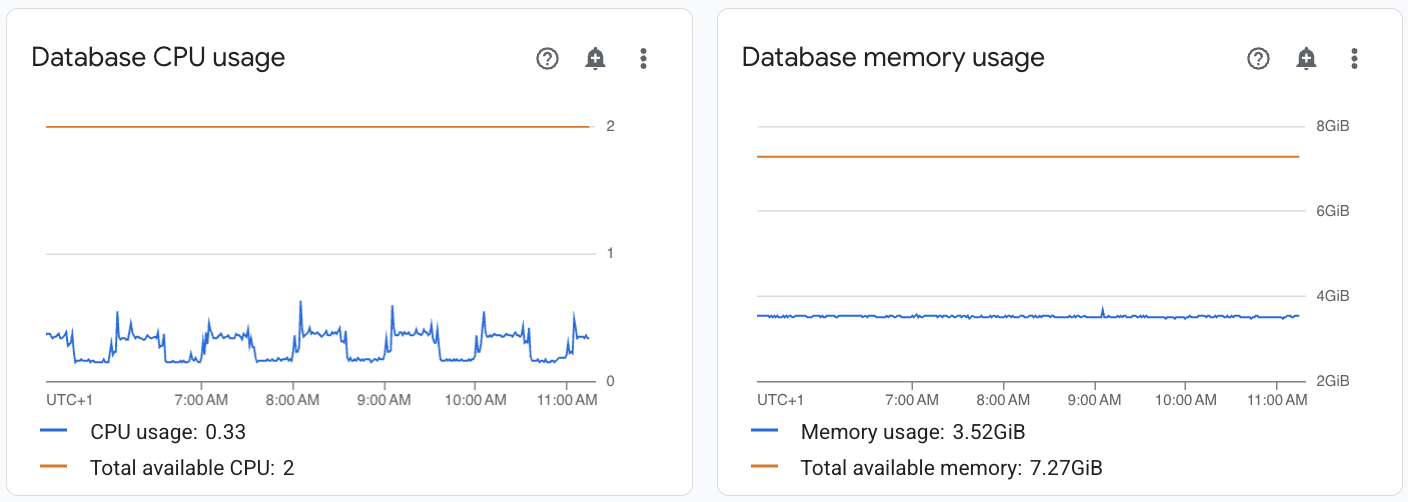The height and width of the screenshot is (502, 1408).
Task: Toggle the Total available CPU legend series
Action: click(x=167, y=467)
